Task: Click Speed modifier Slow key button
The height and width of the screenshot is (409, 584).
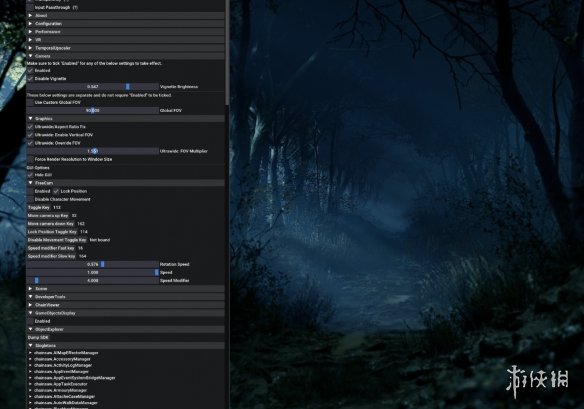Action: [51, 256]
